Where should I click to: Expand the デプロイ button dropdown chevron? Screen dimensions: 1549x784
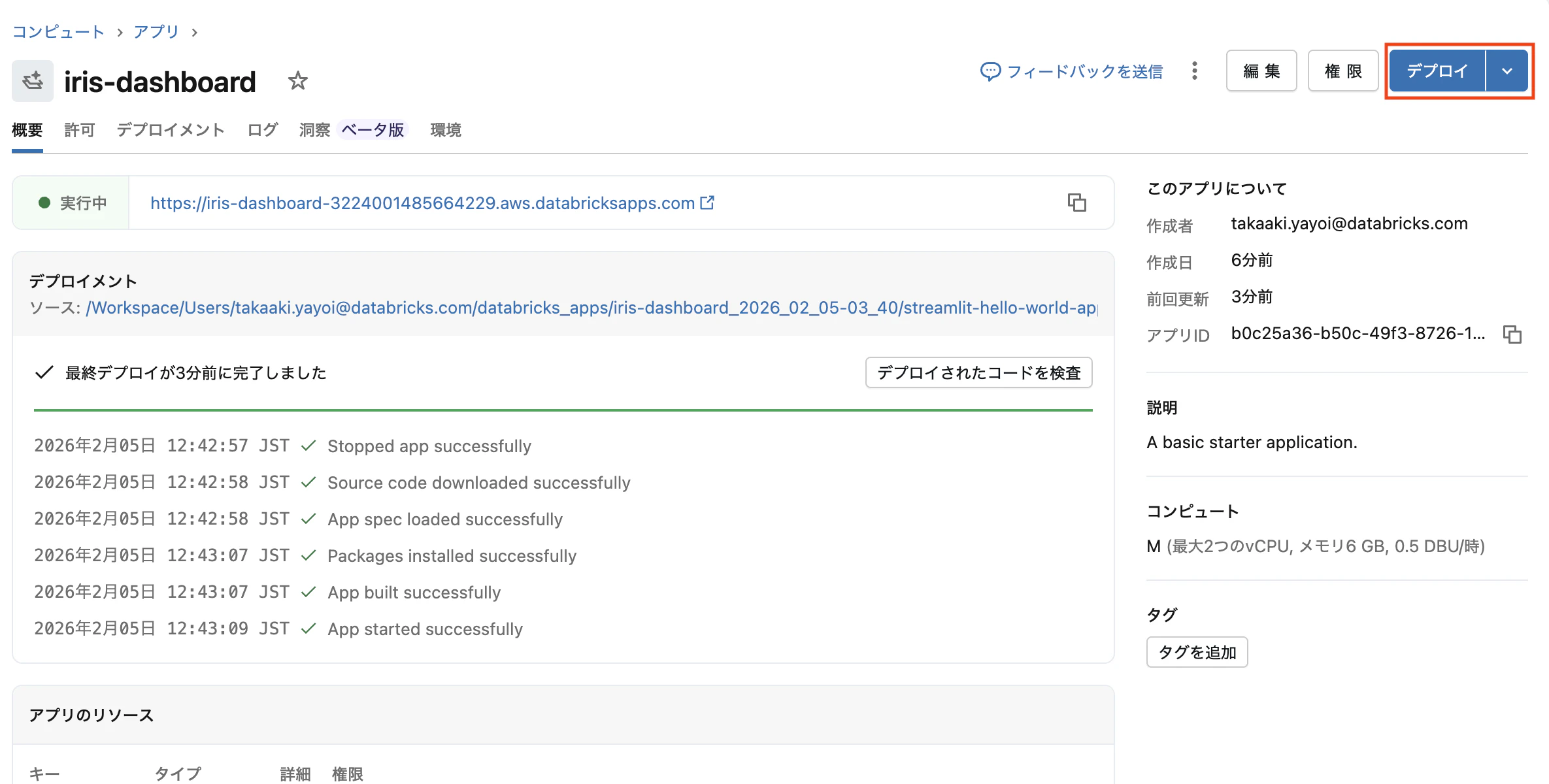click(1507, 71)
